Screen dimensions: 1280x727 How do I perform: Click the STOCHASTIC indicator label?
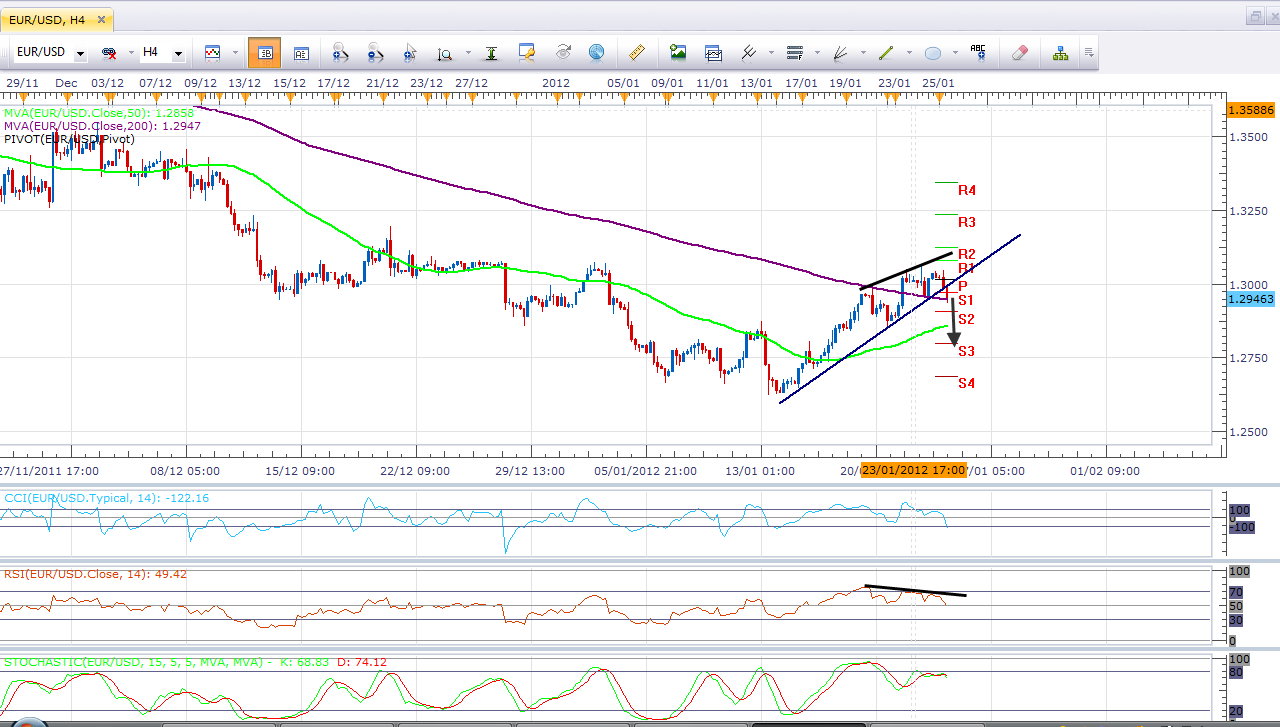pos(195,662)
